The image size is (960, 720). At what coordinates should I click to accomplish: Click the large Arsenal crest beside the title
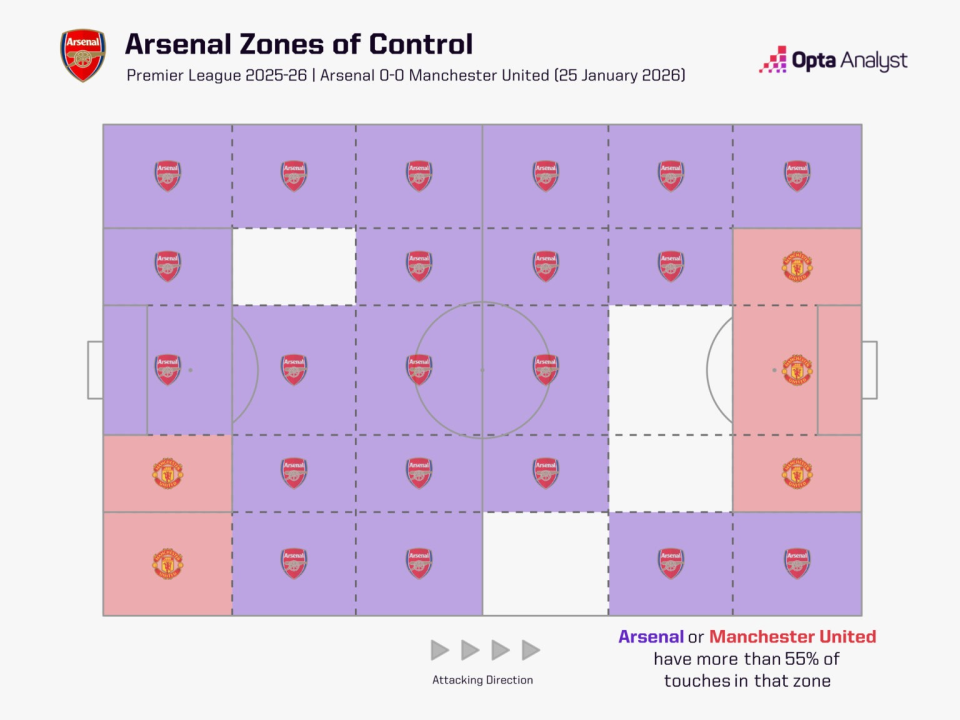click(83, 56)
